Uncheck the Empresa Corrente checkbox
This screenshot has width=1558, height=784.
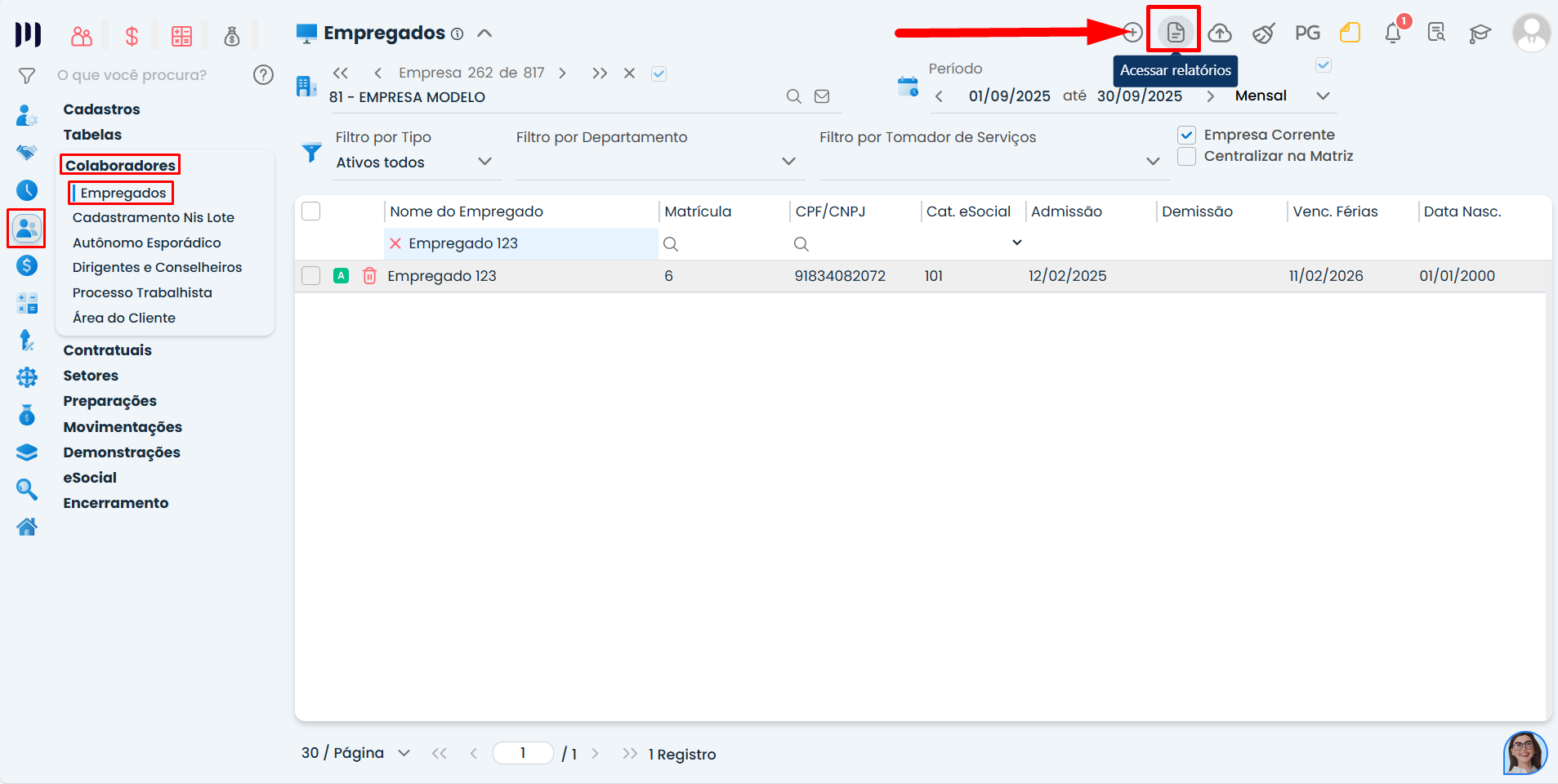[x=1186, y=135]
